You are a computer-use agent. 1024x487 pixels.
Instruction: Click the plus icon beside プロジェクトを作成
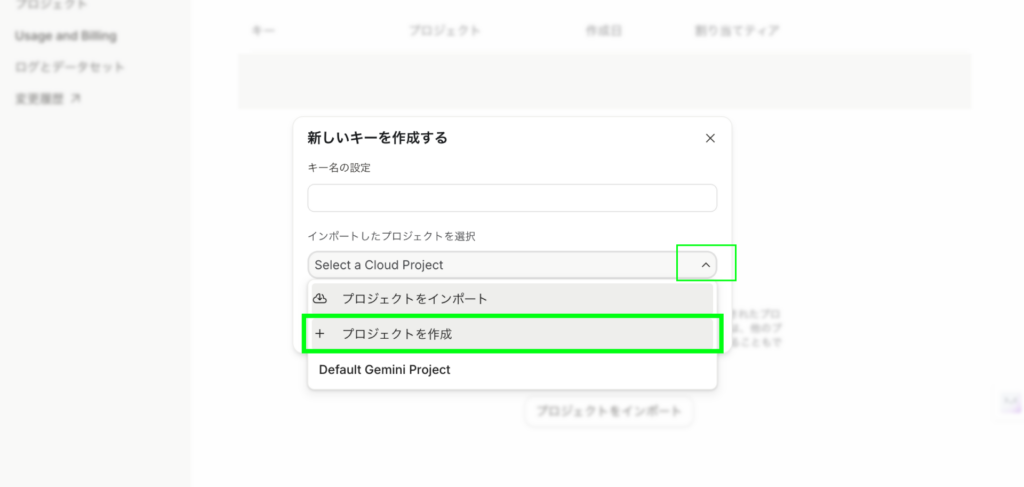[x=320, y=334]
